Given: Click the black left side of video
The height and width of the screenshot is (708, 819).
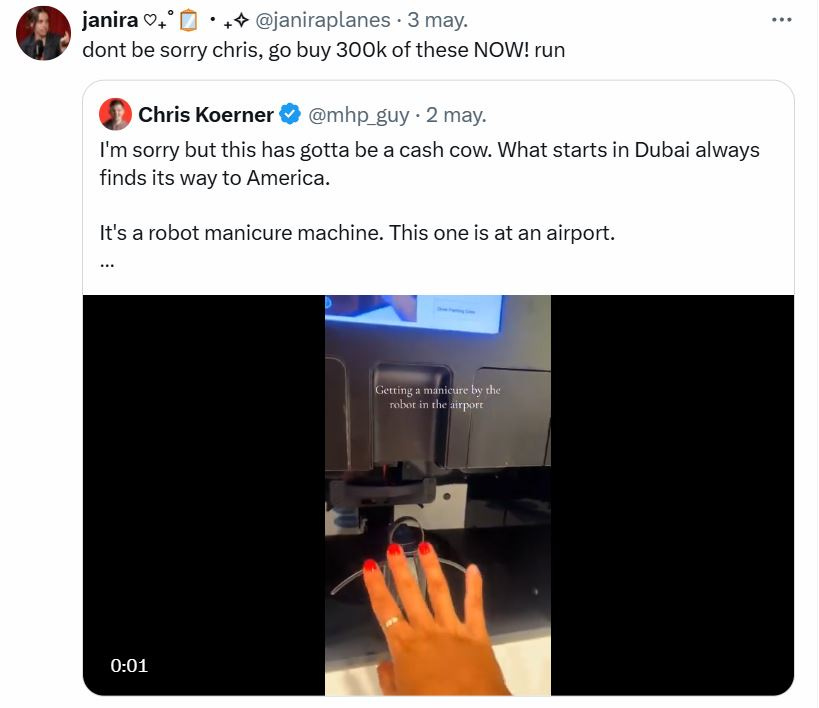Looking at the screenshot, I should coord(204,495).
